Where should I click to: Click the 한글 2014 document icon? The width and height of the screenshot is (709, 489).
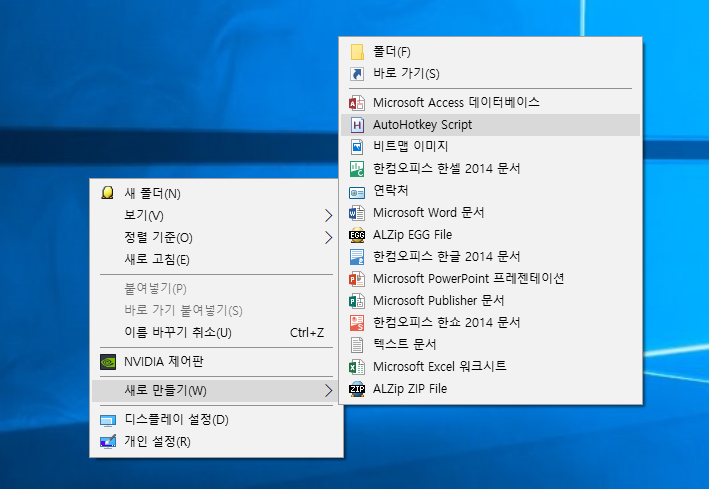357,257
